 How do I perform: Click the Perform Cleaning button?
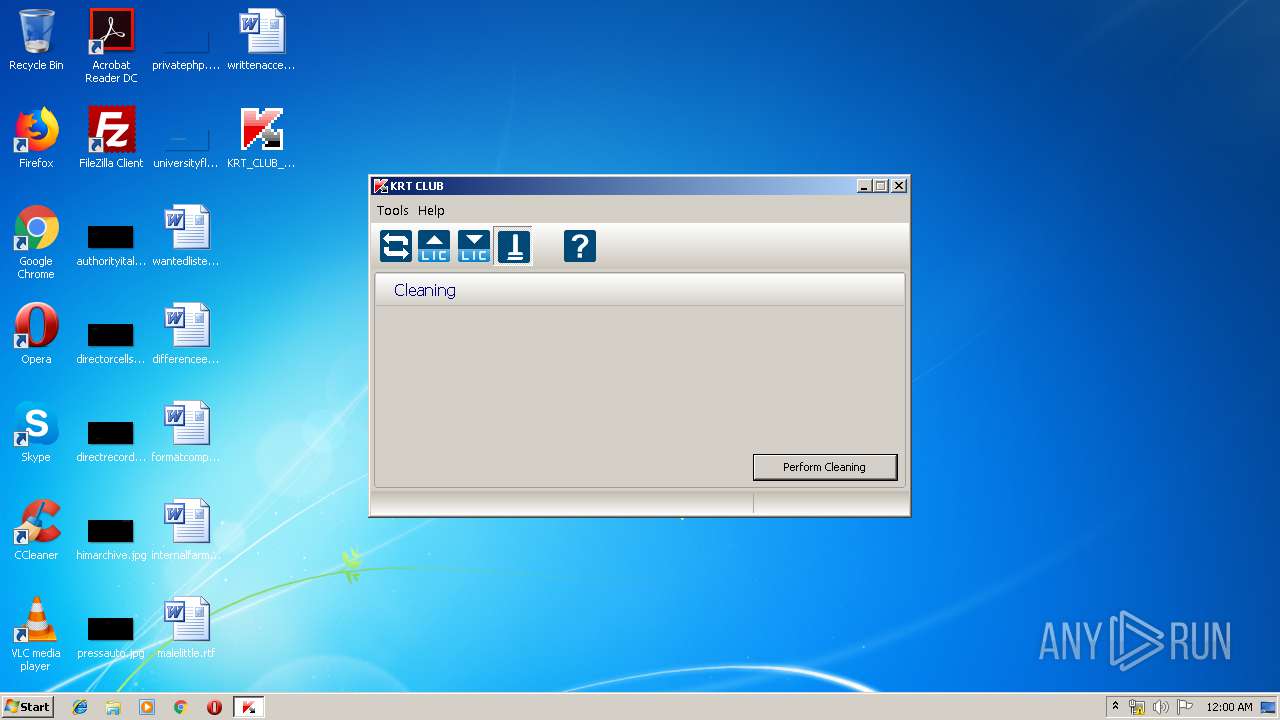[825, 467]
